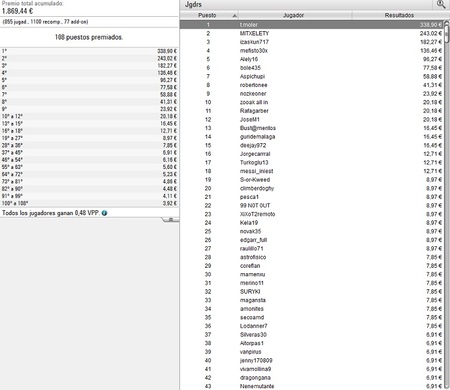This screenshot has width=450, height=390.
Task: Select player S-or-Kweed
Action: 255,180
